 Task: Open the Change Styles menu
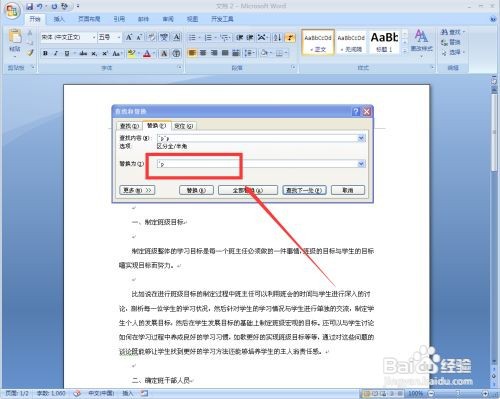[x=422, y=42]
